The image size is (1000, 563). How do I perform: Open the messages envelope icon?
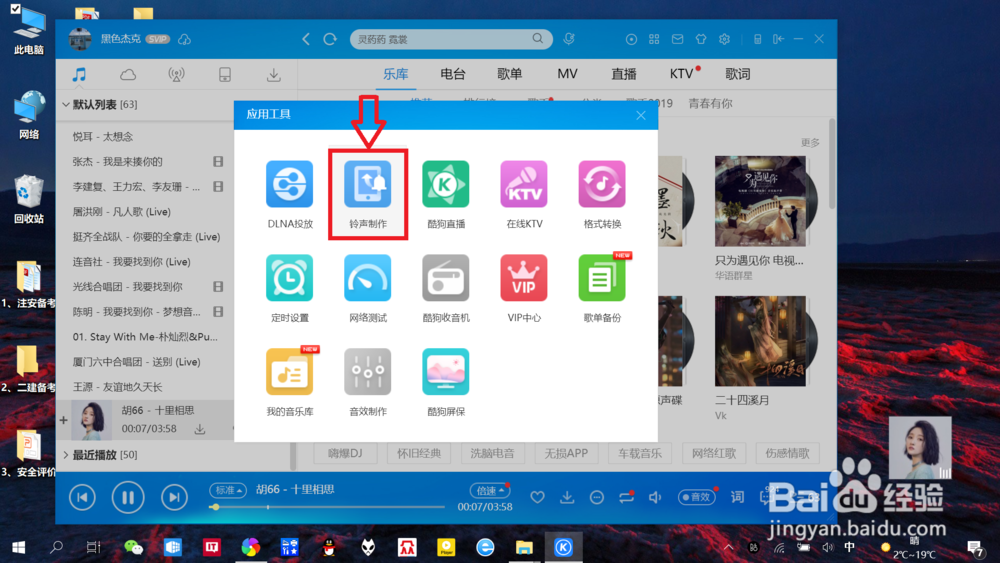coord(677,39)
